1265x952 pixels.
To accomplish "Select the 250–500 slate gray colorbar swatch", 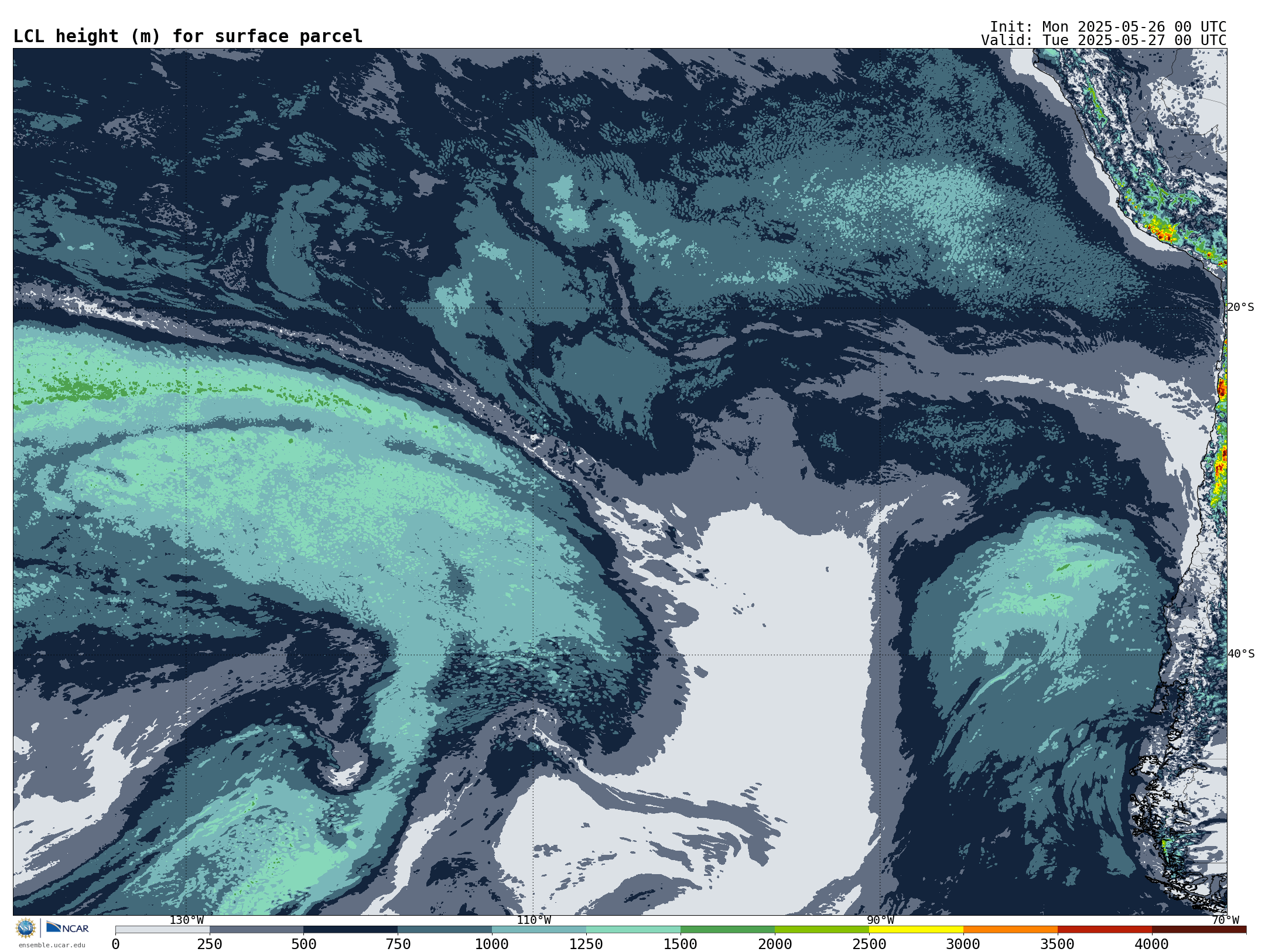I will coord(257,930).
